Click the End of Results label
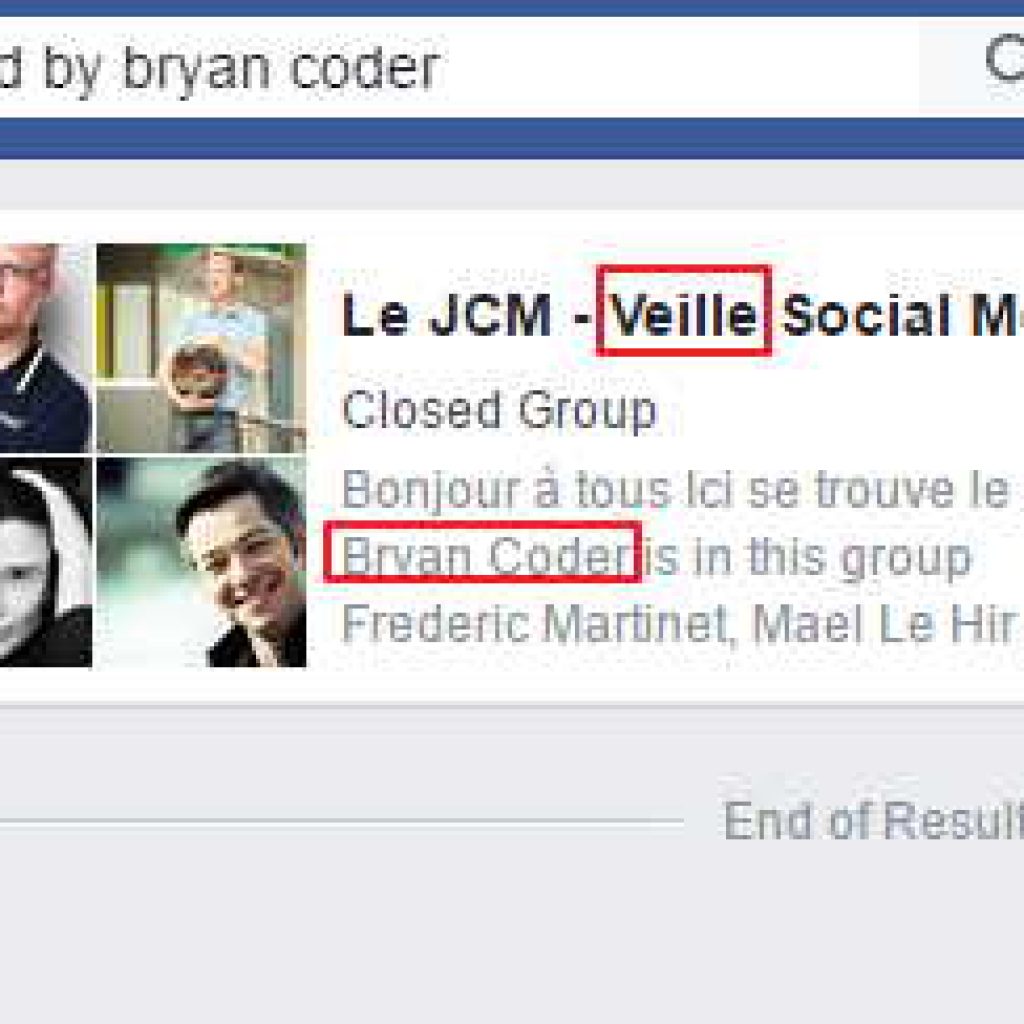 [873, 820]
